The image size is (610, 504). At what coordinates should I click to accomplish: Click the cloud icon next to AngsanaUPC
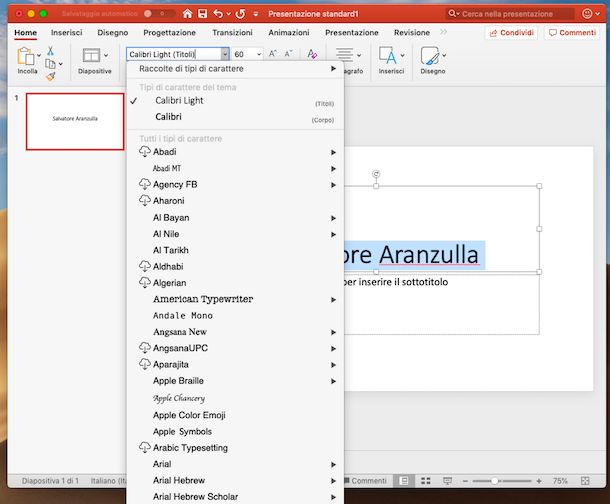coord(145,348)
